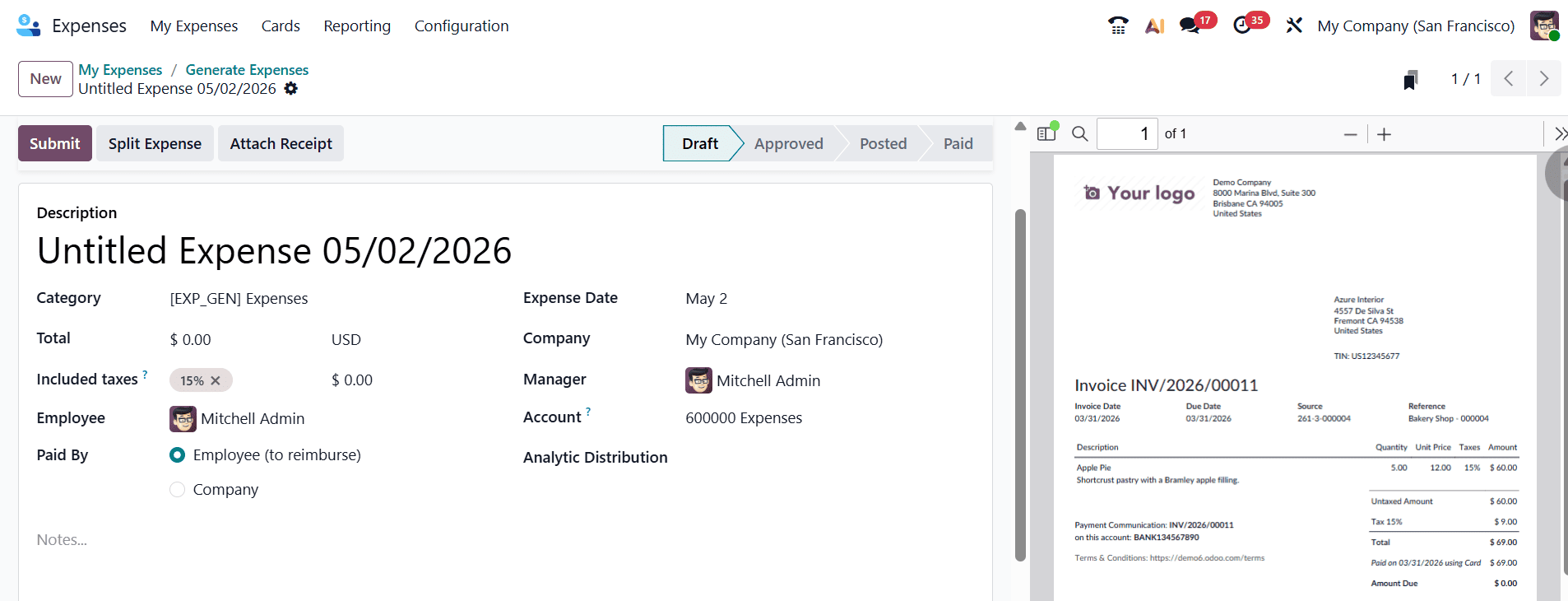Click the Notes text area
The height and width of the screenshot is (601, 1568).
(x=505, y=540)
